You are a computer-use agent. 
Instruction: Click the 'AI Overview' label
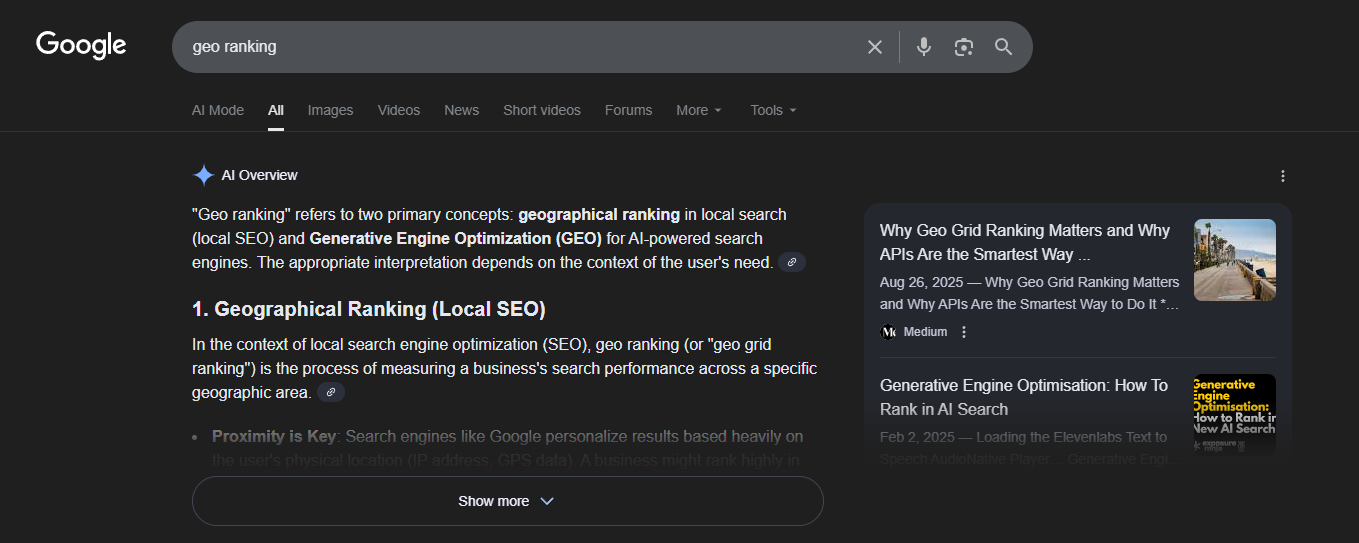click(260, 175)
